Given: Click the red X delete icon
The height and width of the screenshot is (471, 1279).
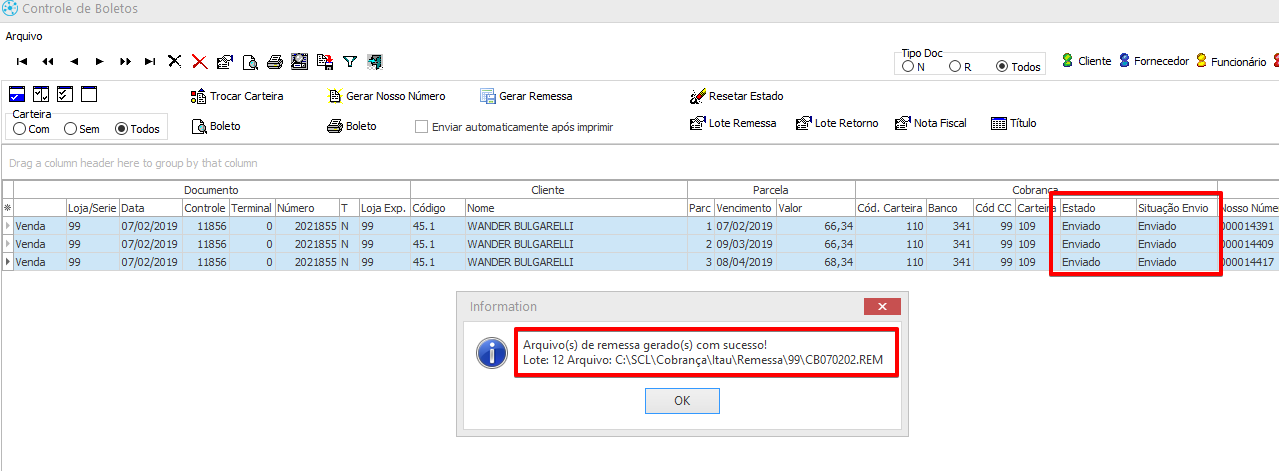Looking at the screenshot, I should [x=200, y=62].
